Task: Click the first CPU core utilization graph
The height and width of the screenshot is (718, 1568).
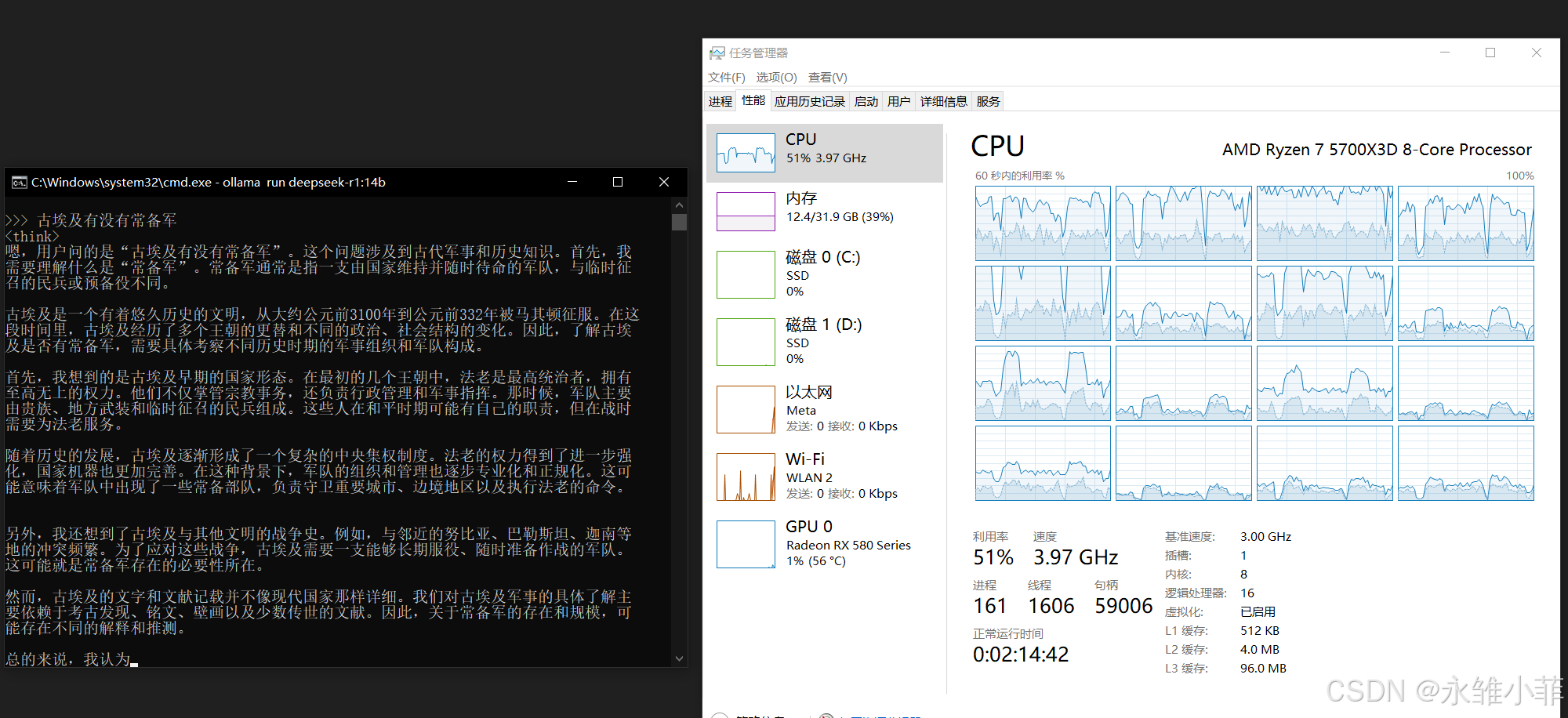Action: click(x=1043, y=223)
